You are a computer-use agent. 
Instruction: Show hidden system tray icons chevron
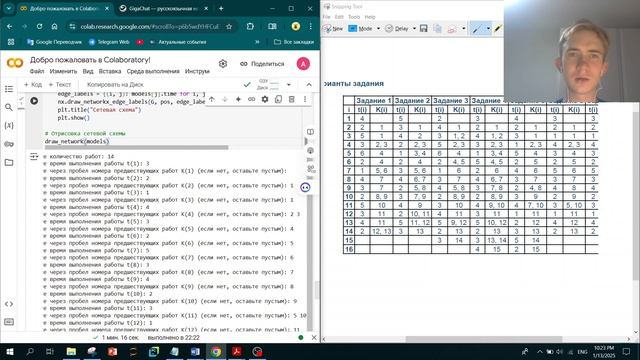point(540,351)
